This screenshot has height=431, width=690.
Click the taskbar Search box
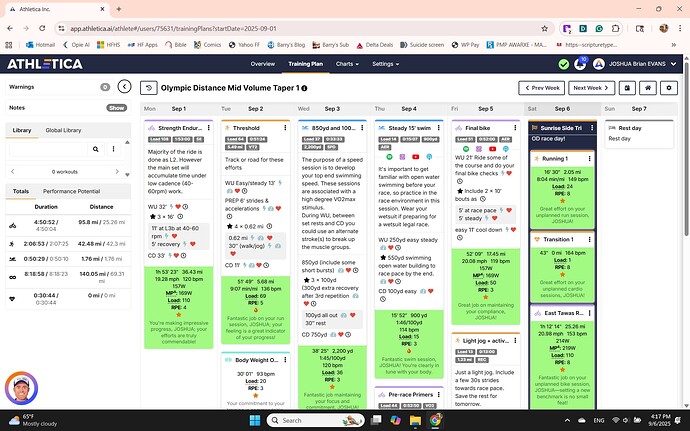click(x=316, y=420)
